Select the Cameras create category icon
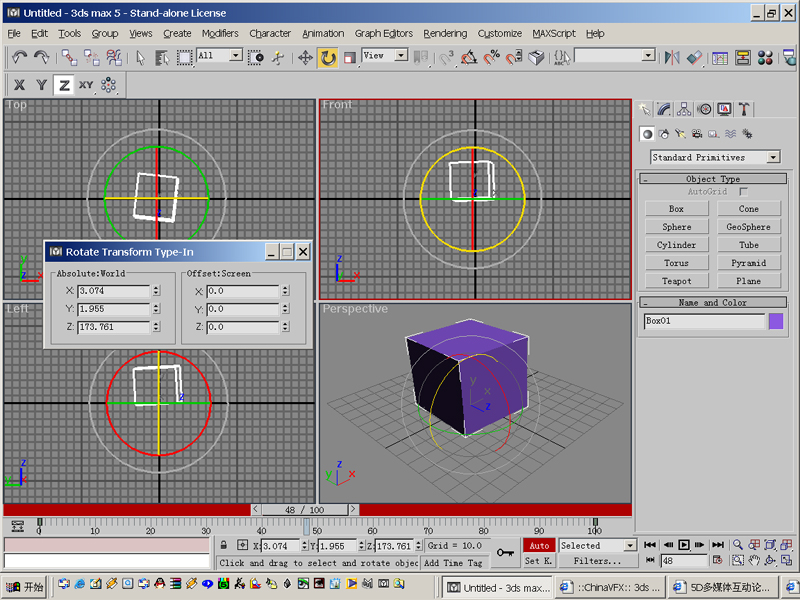This screenshot has width=800, height=600. pos(697,134)
